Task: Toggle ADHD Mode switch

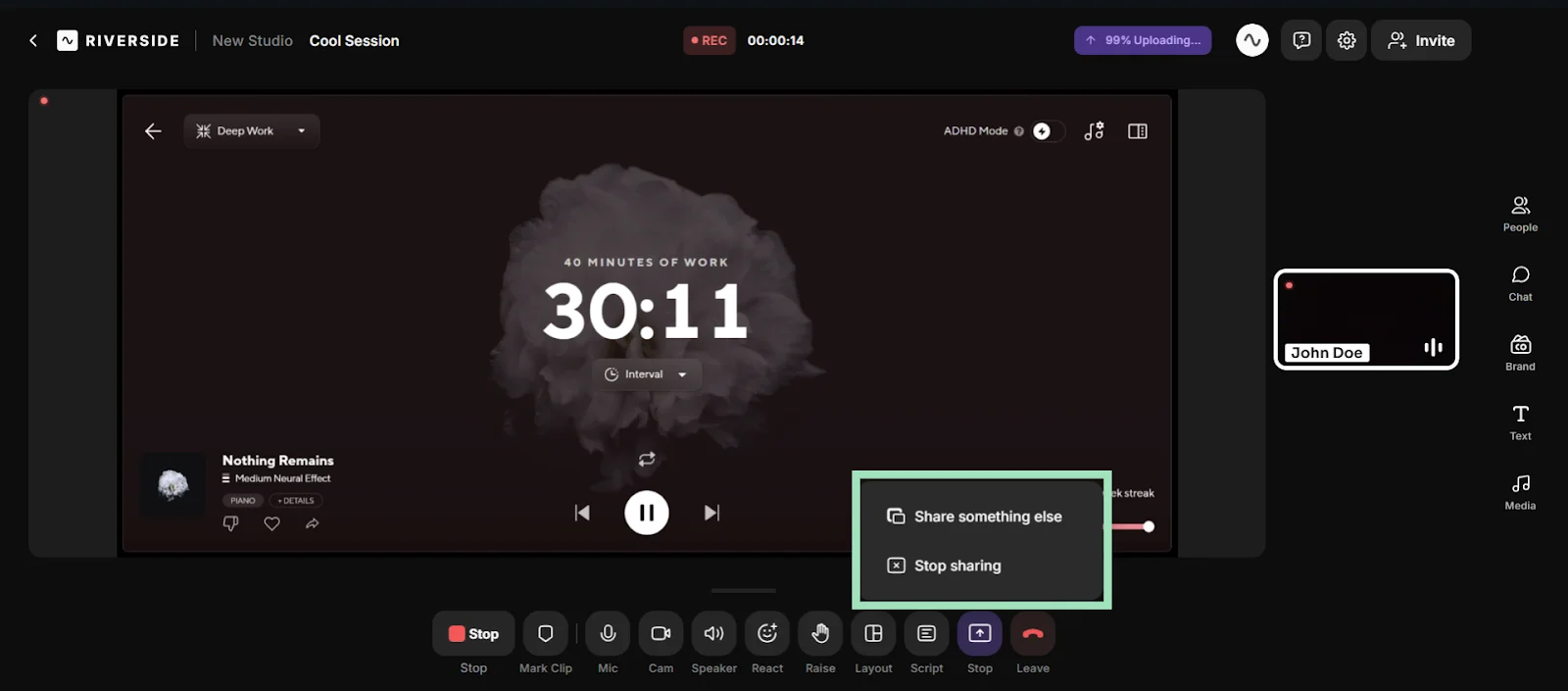Action: [1048, 130]
